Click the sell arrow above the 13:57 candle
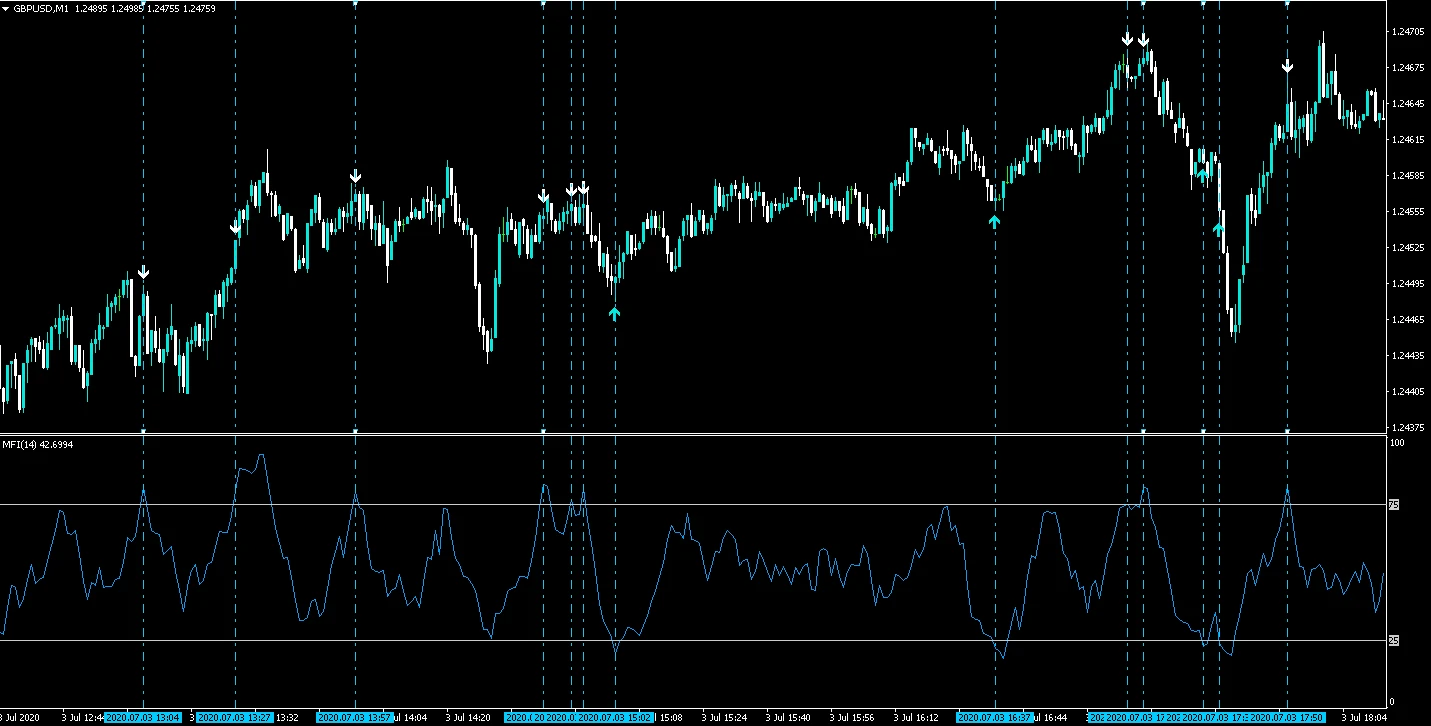The image size is (1431, 726). point(355,177)
